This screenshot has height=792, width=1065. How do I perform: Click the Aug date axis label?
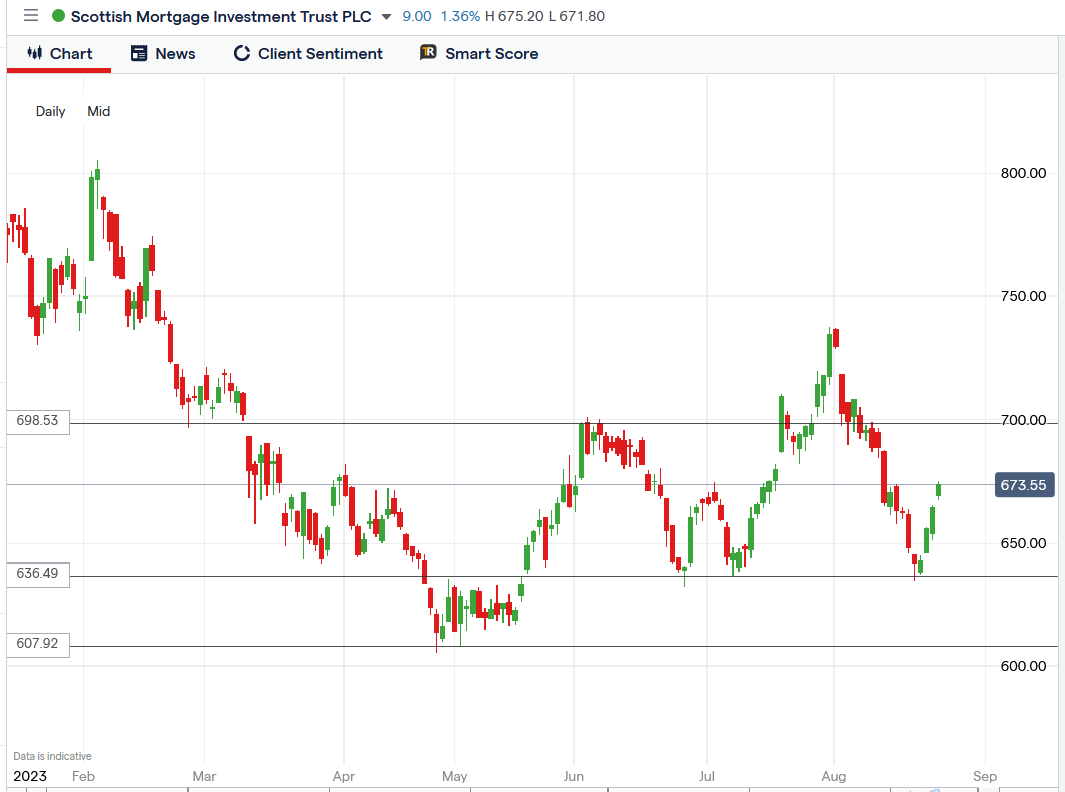(833, 776)
